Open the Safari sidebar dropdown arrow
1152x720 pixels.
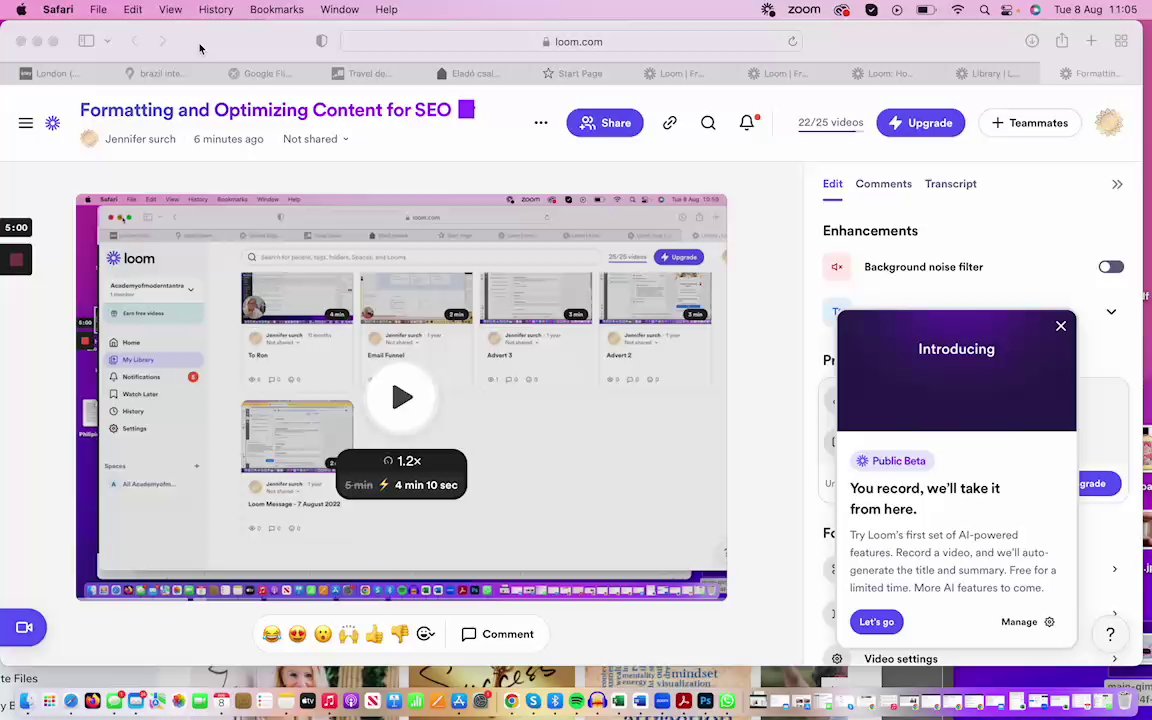(x=107, y=41)
